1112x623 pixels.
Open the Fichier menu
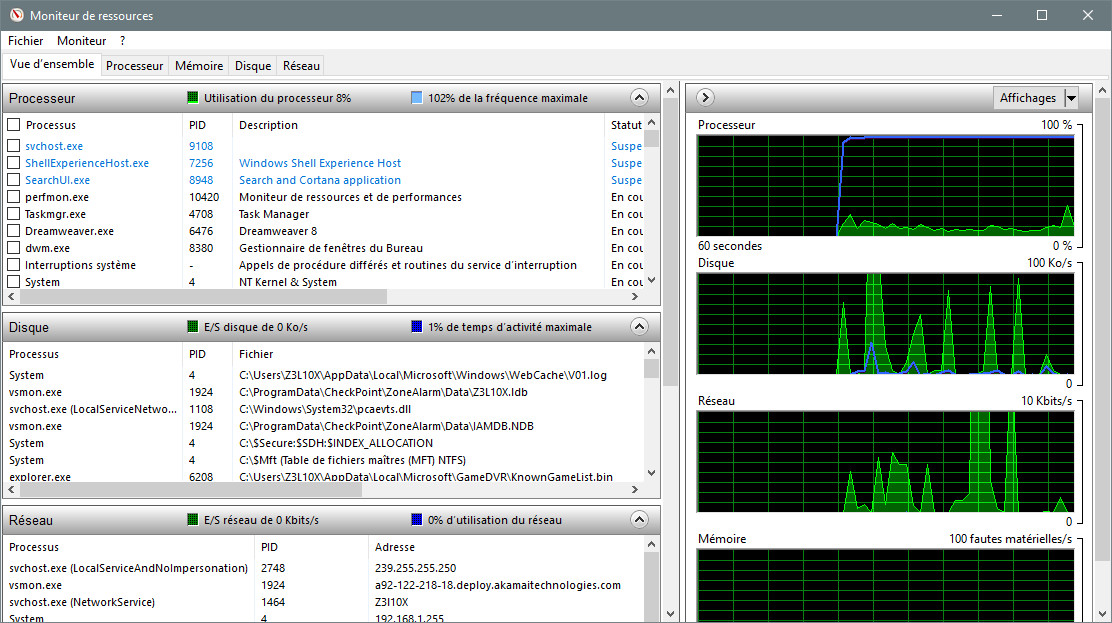pos(26,41)
